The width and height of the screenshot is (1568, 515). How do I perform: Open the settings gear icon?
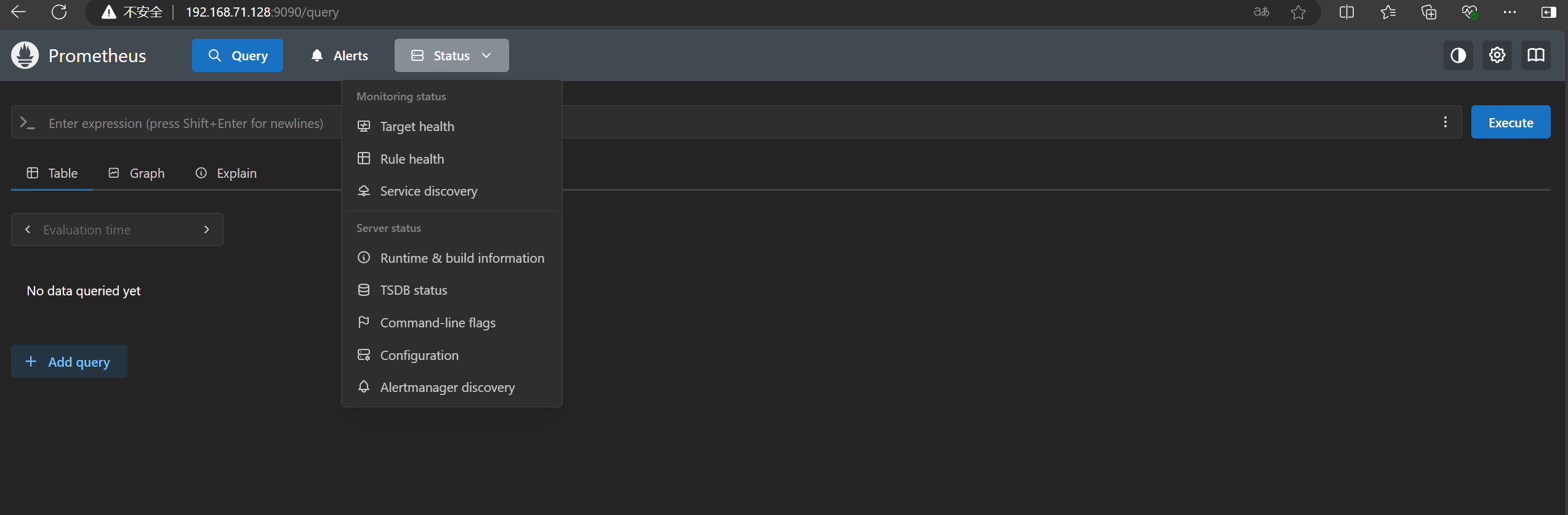pyautogui.click(x=1497, y=55)
